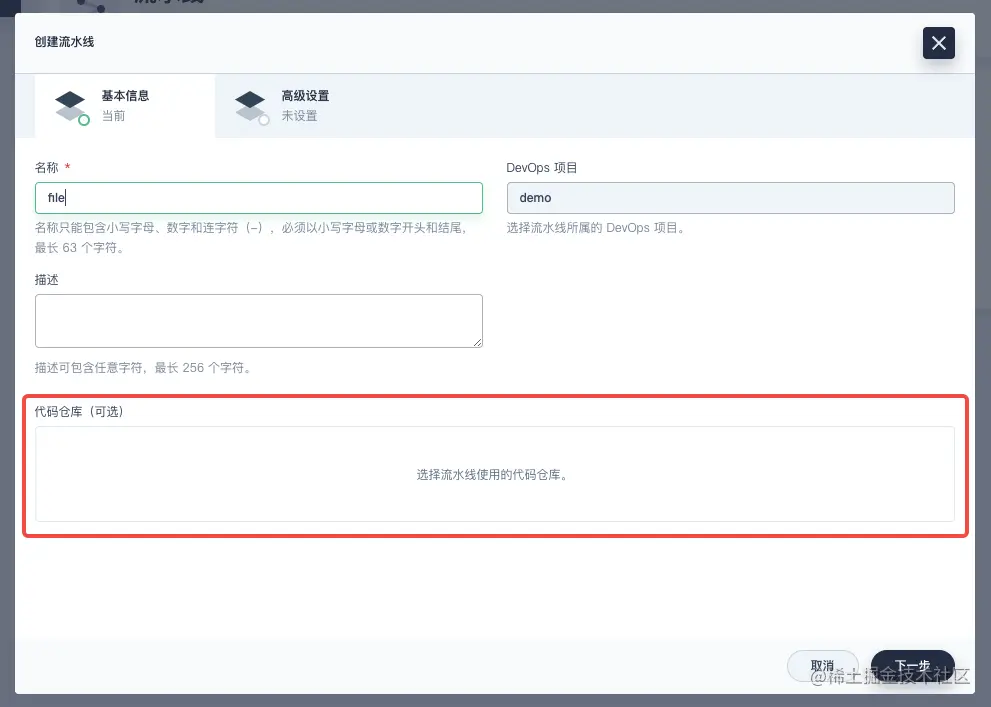Click the 当前 status under 基本信息
This screenshot has height=707, width=991.
[x=114, y=116]
